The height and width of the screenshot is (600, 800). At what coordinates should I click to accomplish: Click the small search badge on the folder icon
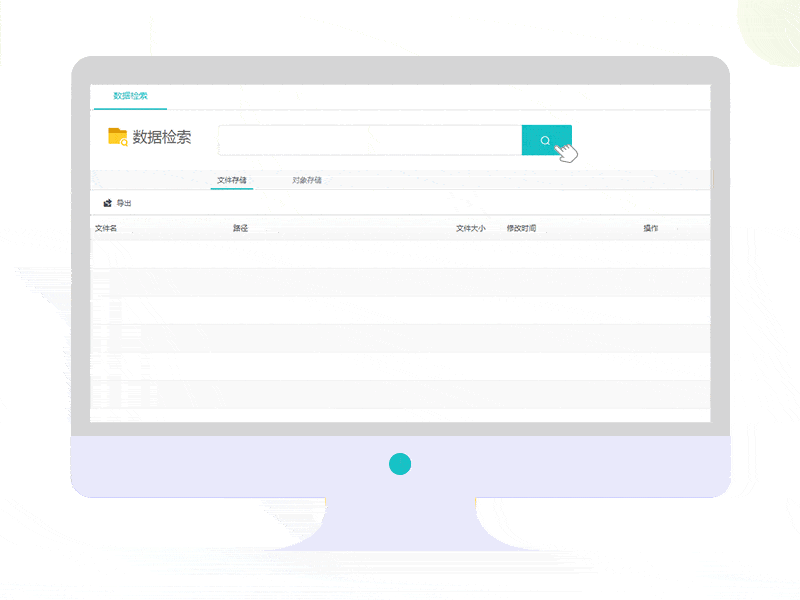tap(122, 145)
